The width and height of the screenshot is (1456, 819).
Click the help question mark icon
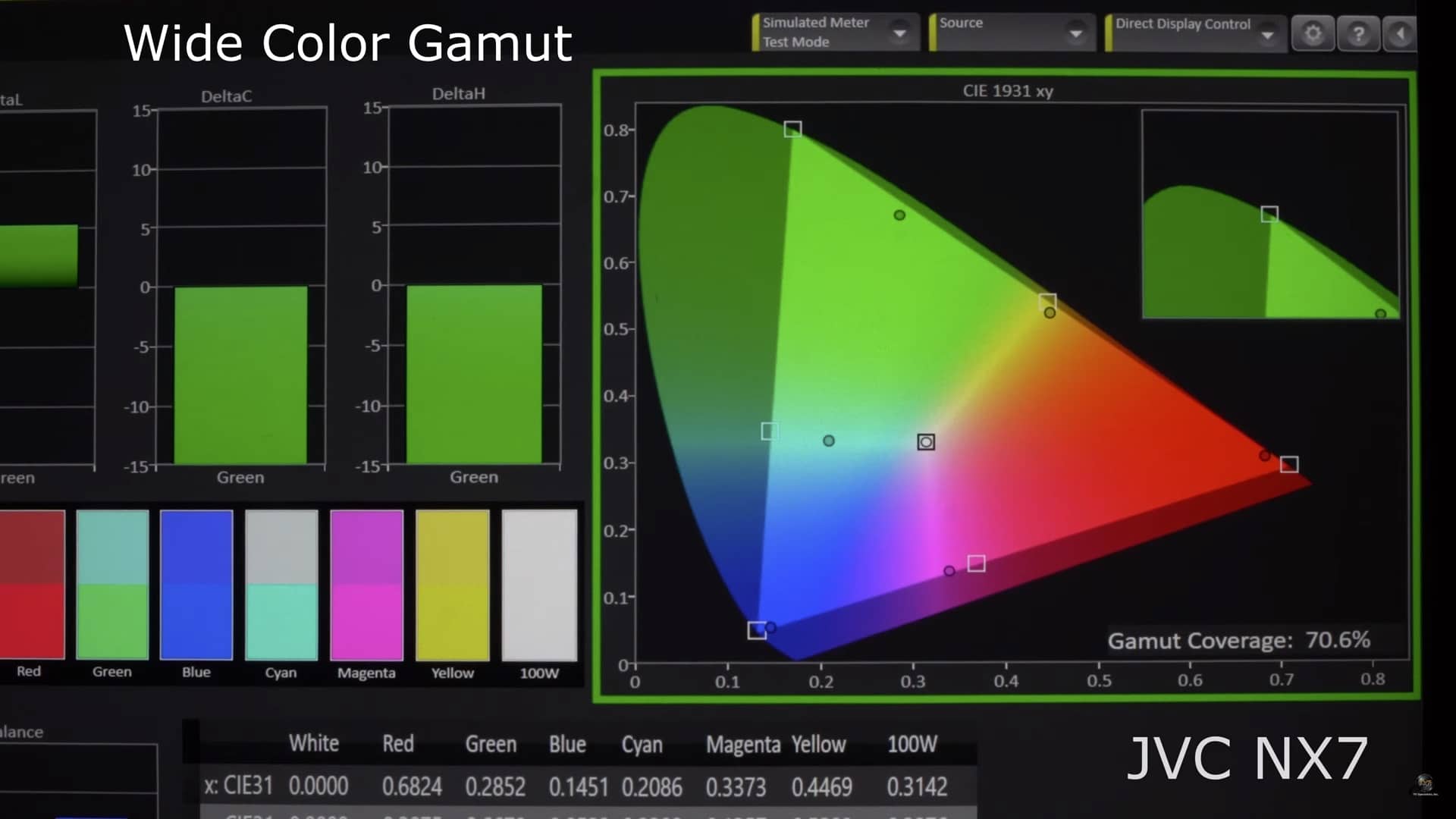coord(1358,33)
